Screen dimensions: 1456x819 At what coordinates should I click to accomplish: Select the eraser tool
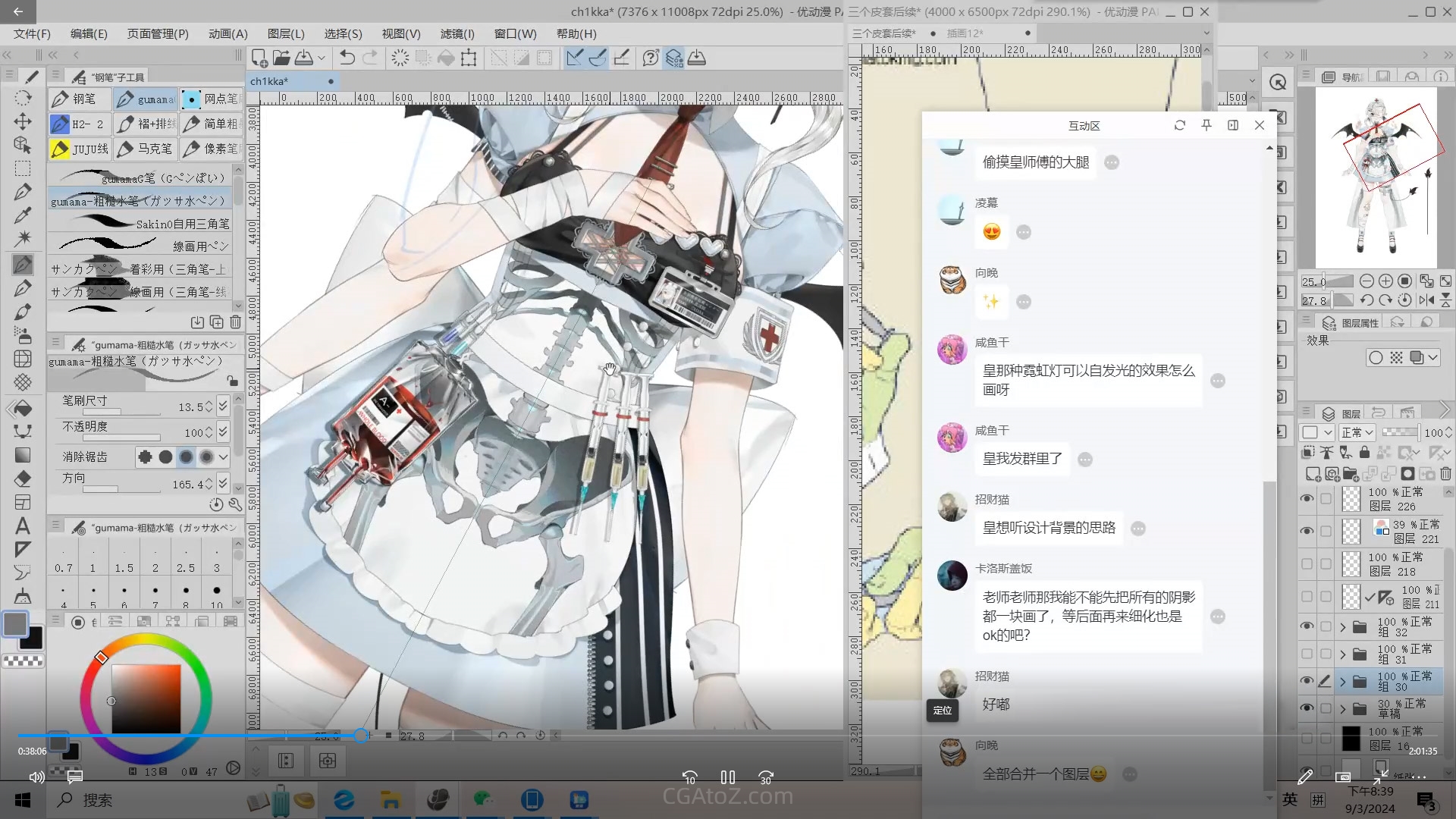pyautogui.click(x=23, y=479)
